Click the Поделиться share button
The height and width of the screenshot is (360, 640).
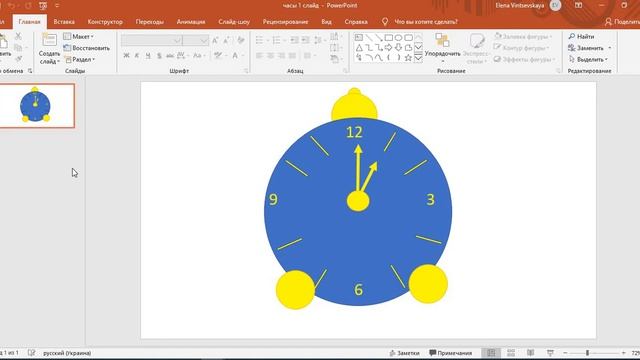(621, 22)
